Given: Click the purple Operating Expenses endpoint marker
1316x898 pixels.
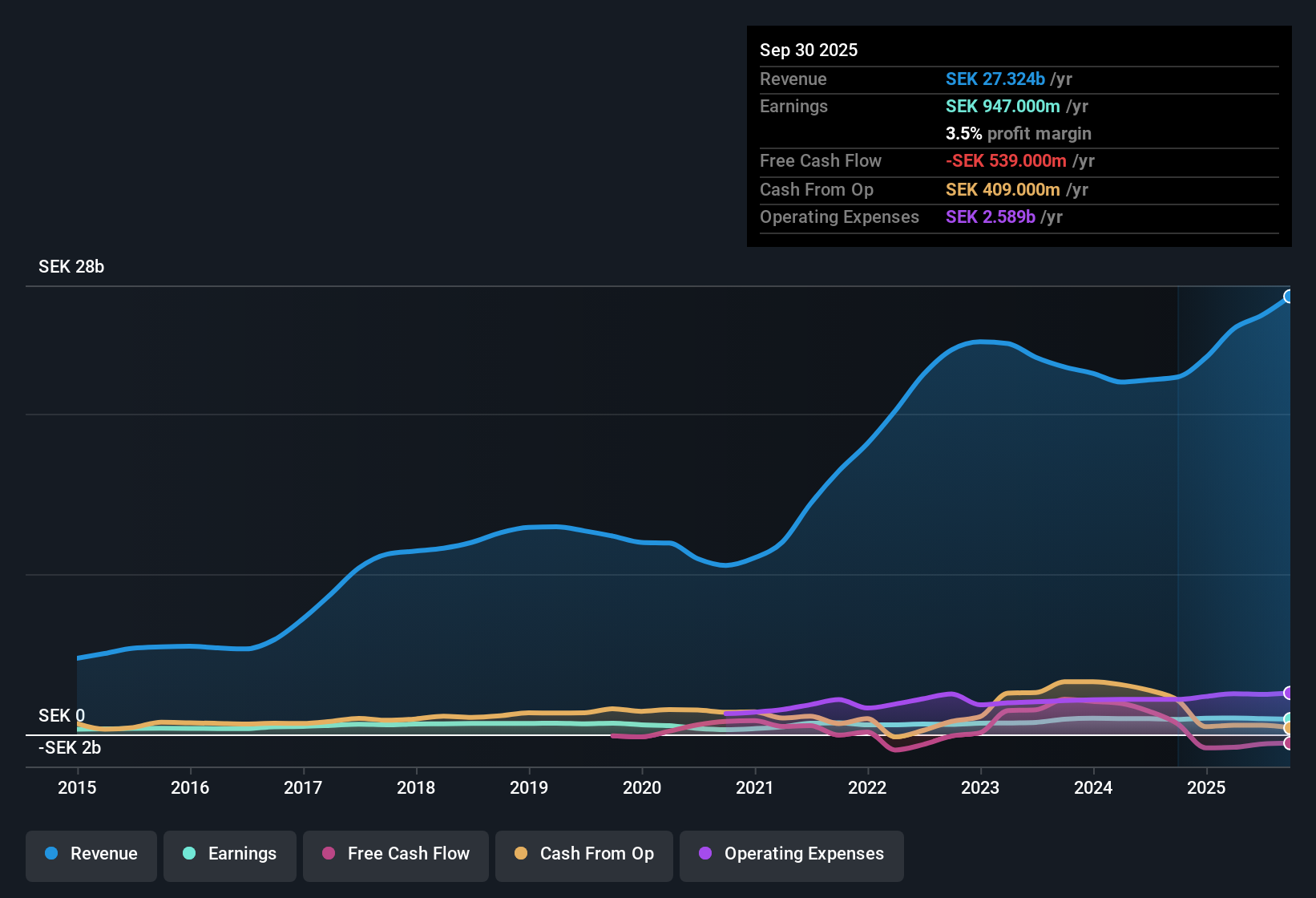Looking at the screenshot, I should 1289,693.
